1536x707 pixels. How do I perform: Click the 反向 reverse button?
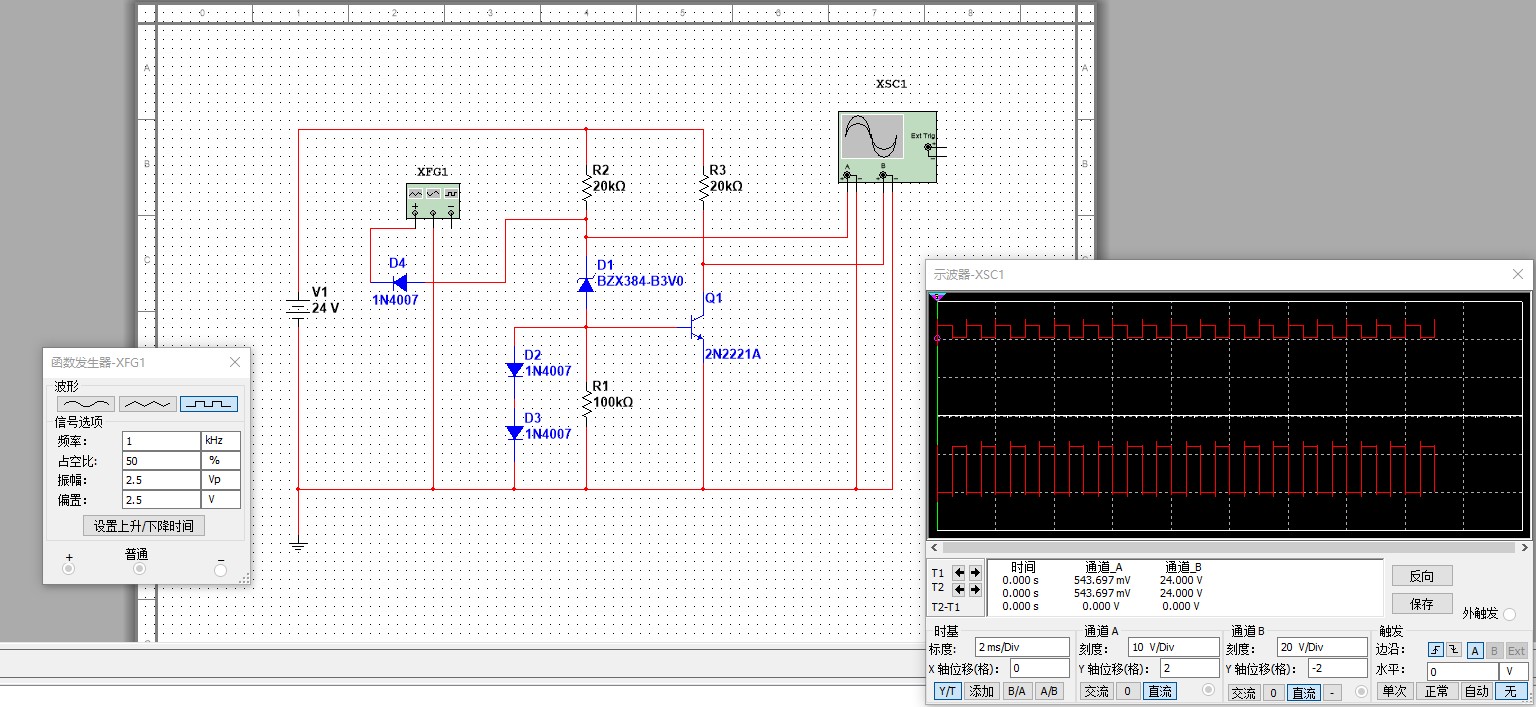click(x=1421, y=576)
